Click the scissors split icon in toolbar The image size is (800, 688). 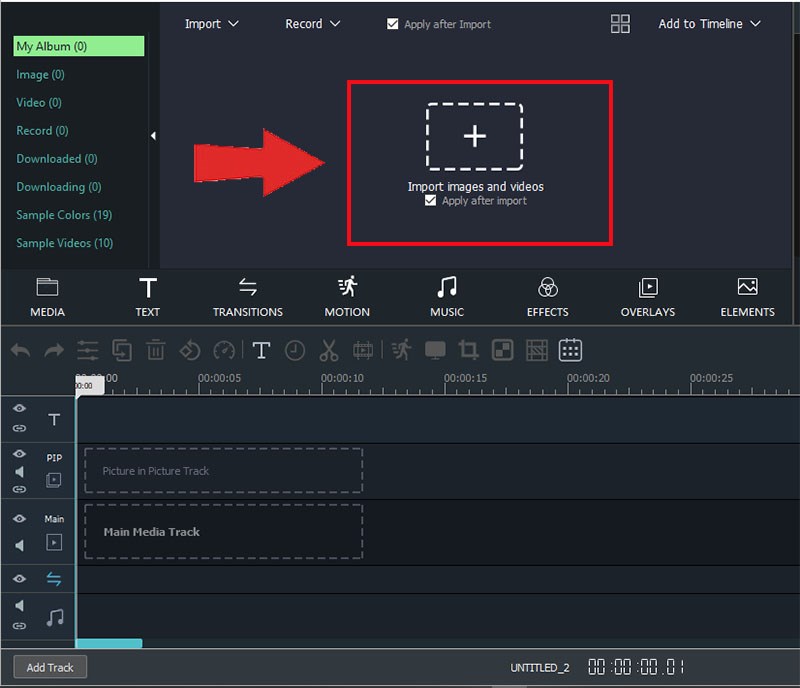pos(329,350)
